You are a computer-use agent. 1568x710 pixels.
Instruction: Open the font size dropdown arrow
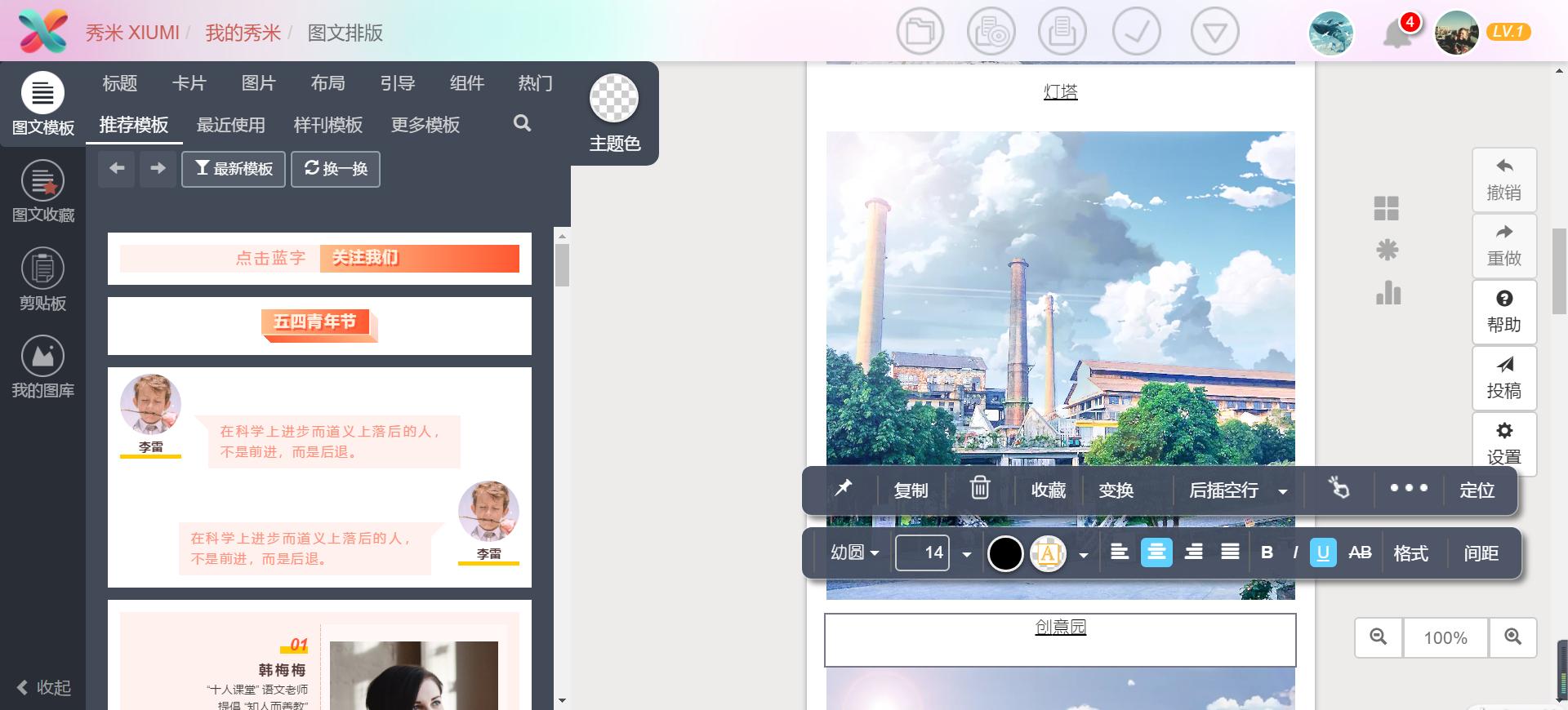tap(967, 554)
